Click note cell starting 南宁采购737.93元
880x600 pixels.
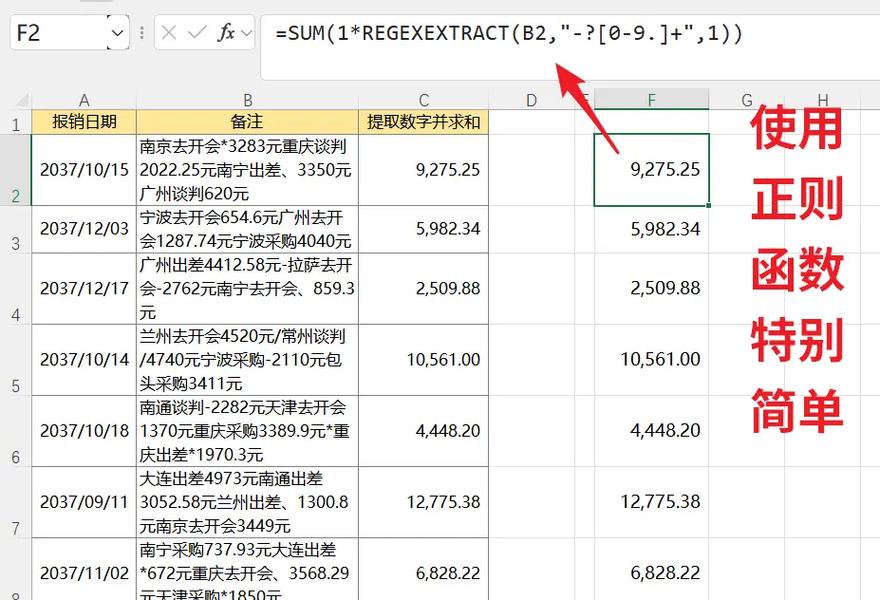(248, 569)
